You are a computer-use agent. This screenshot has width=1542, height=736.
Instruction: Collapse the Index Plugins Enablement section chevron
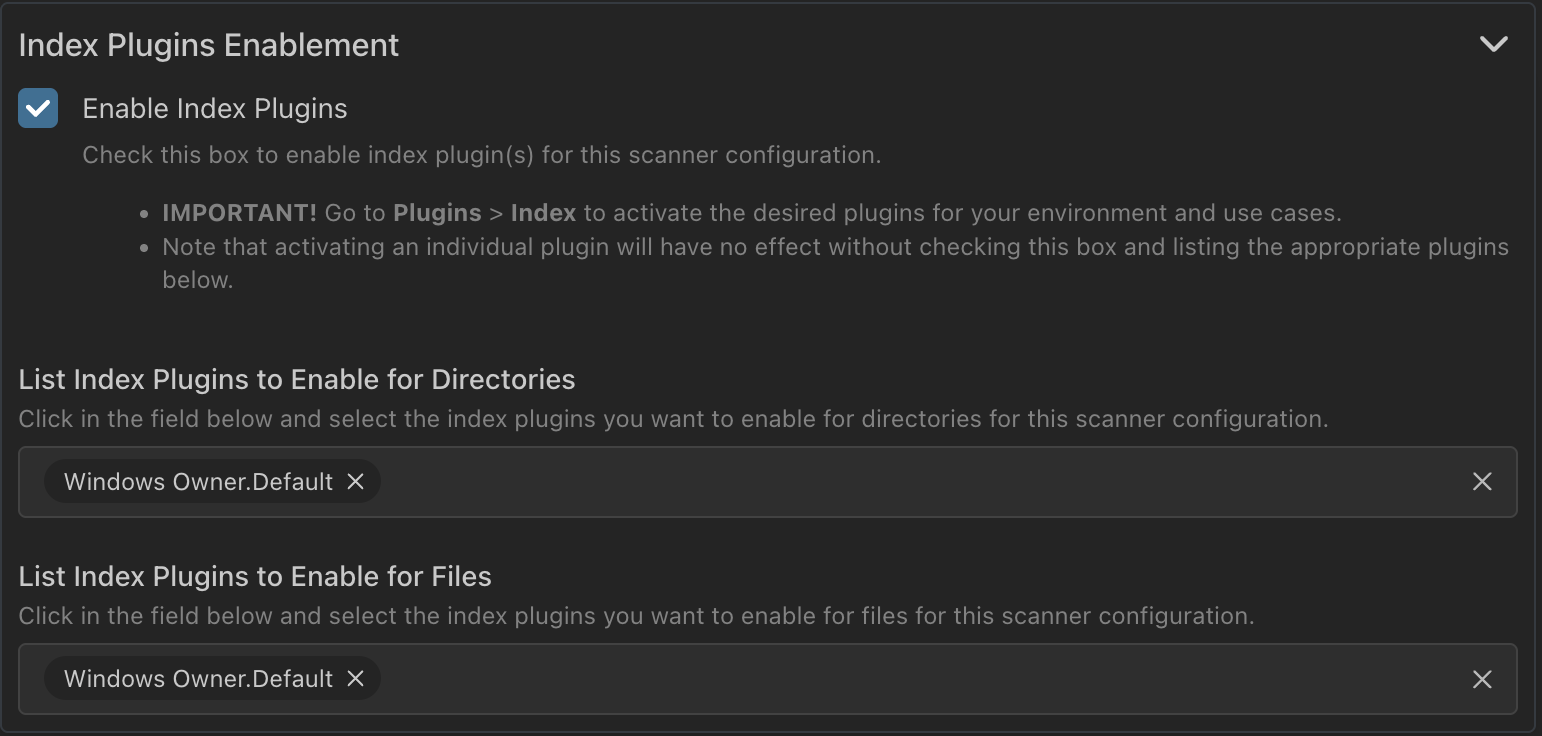(x=1493, y=44)
